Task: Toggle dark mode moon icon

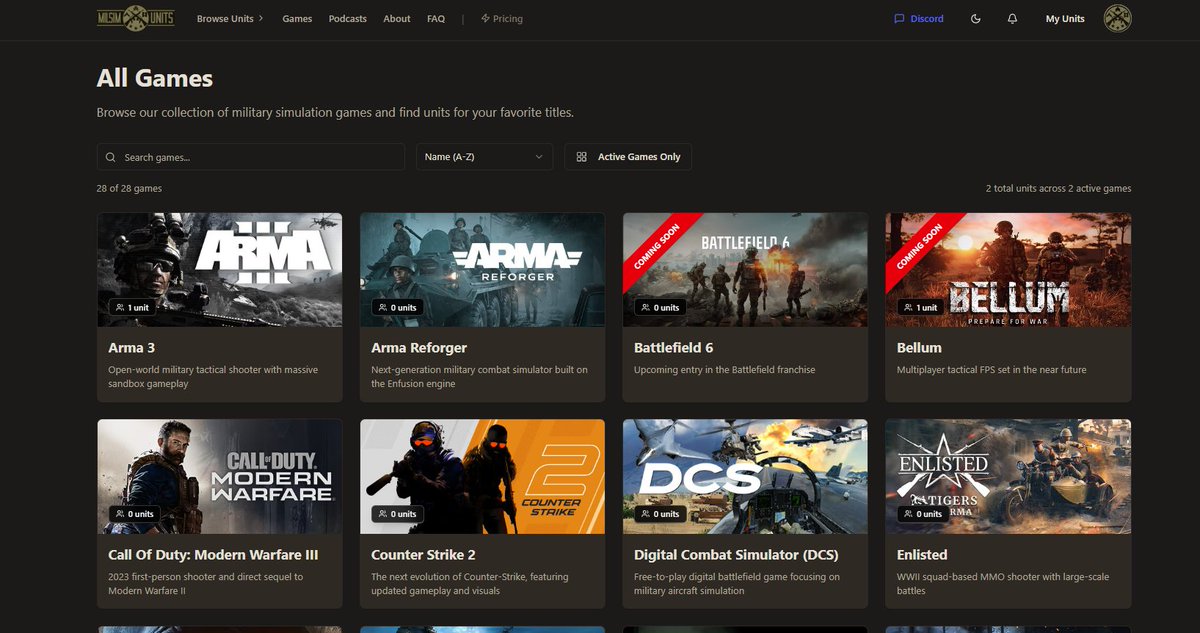Action: pyautogui.click(x=976, y=19)
